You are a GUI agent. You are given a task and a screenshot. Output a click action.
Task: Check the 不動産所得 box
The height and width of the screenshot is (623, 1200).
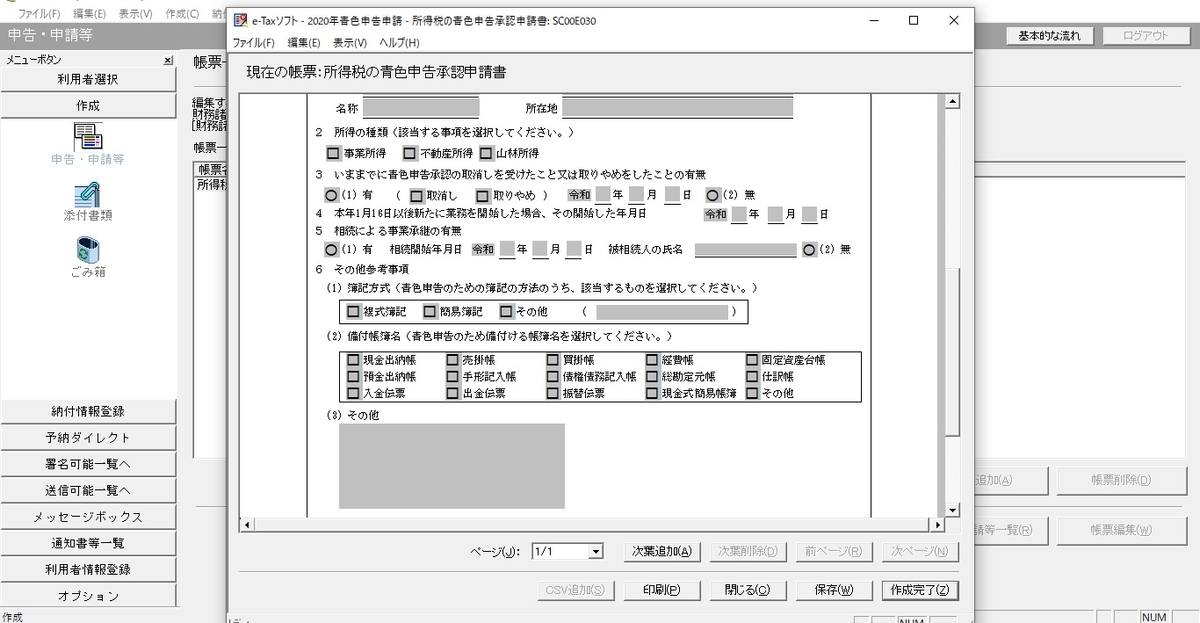[x=410, y=154]
